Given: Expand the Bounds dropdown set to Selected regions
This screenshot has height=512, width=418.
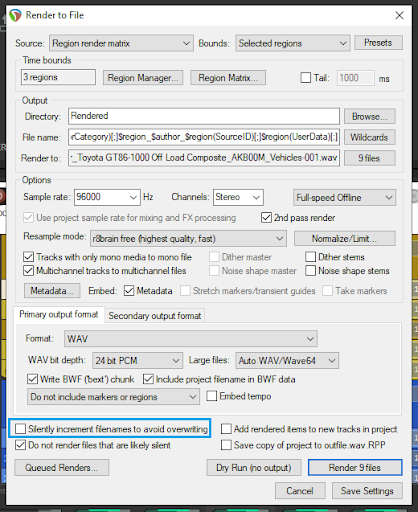Looking at the screenshot, I should pos(293,43).
